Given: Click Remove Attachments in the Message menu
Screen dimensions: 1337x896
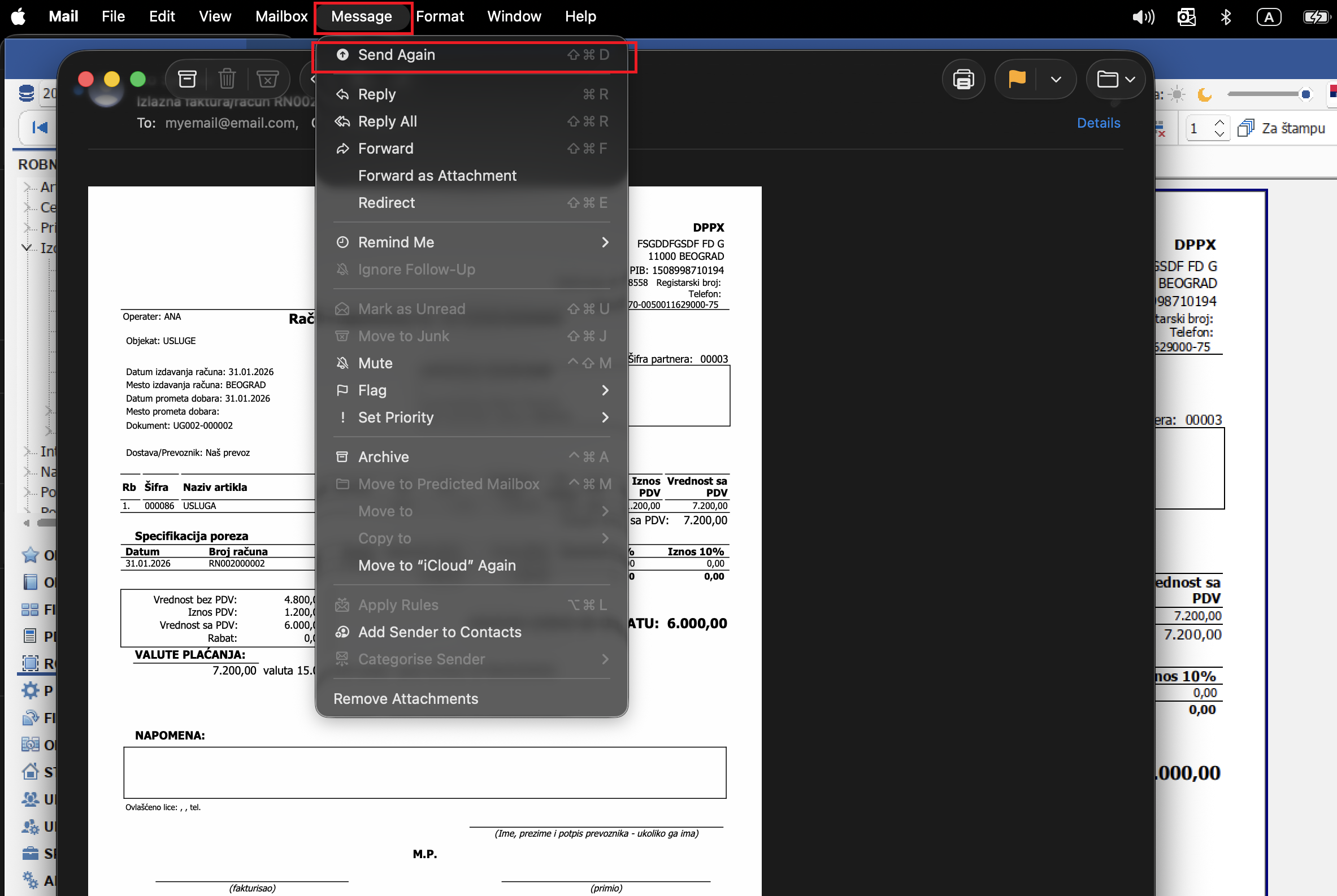Looking at the screenshot, I should click(405, 699).
